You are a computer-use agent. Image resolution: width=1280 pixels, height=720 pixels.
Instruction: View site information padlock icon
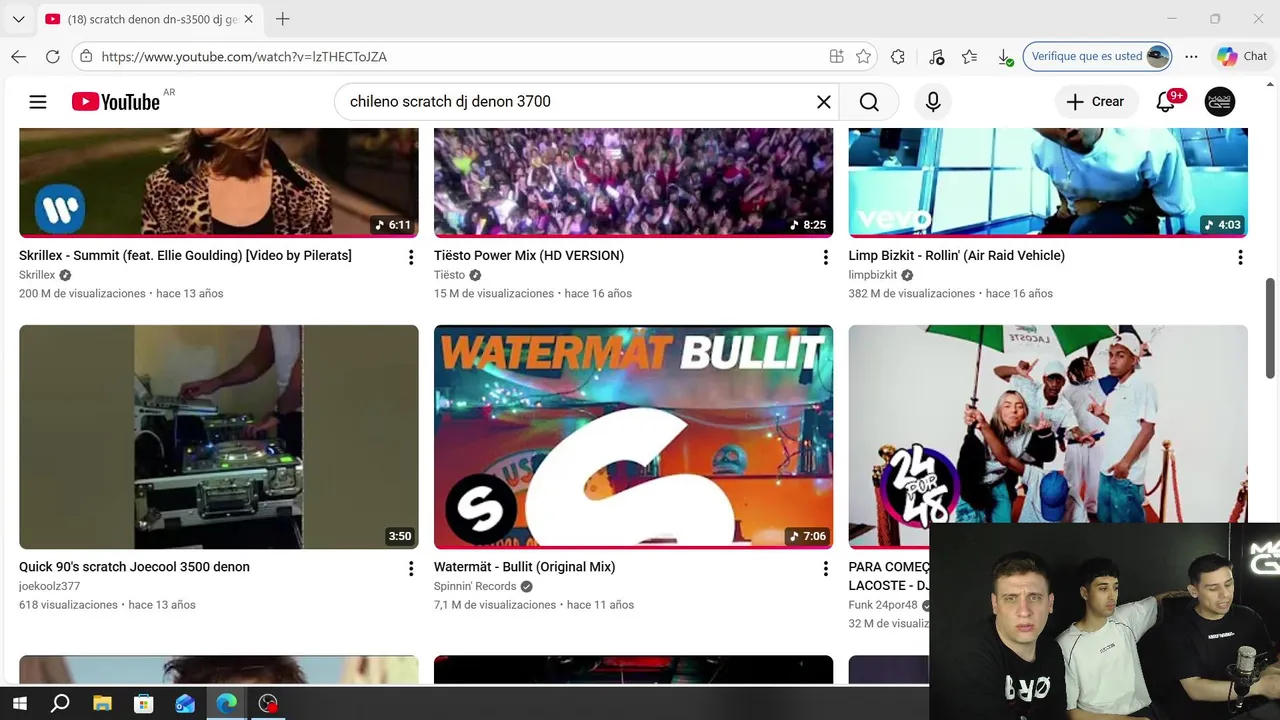tap(86, 56)
